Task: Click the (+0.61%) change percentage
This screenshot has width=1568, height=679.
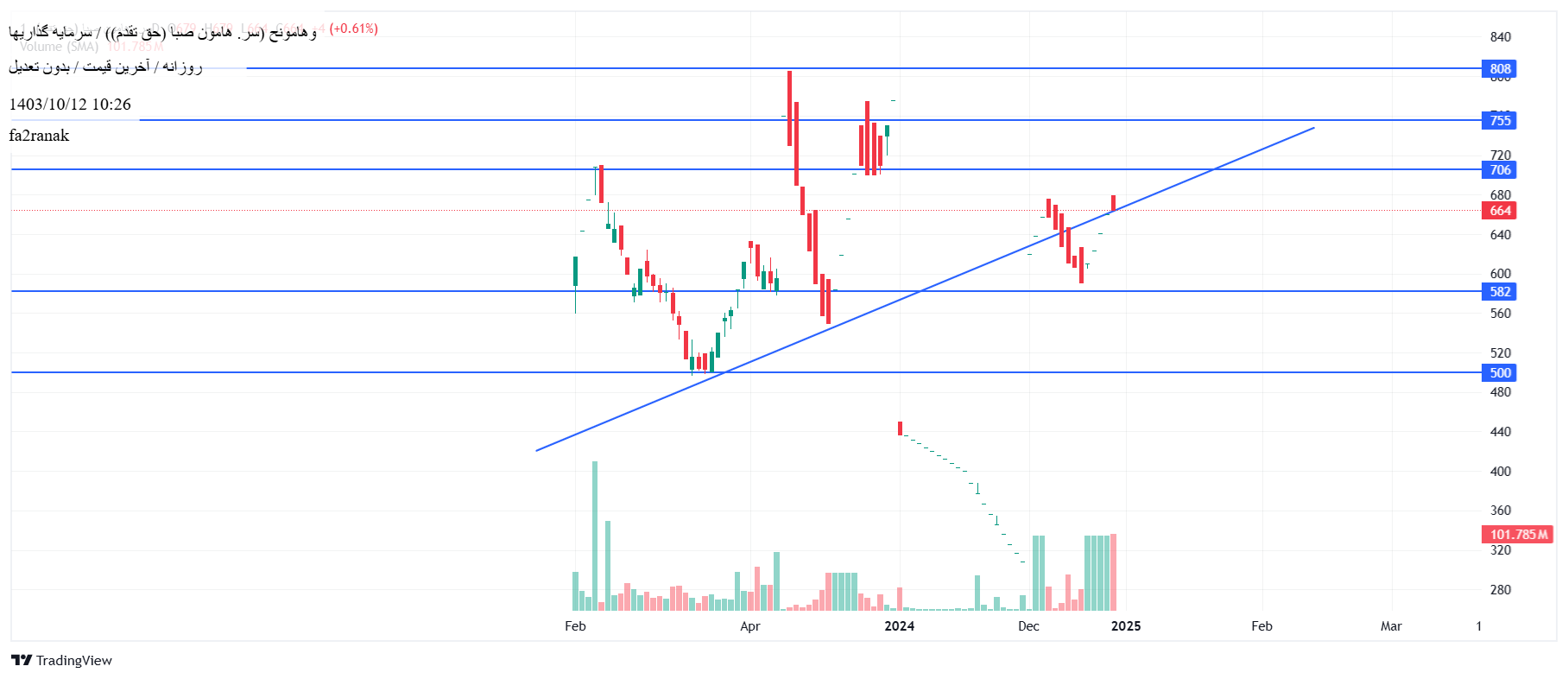Action: 354,29
